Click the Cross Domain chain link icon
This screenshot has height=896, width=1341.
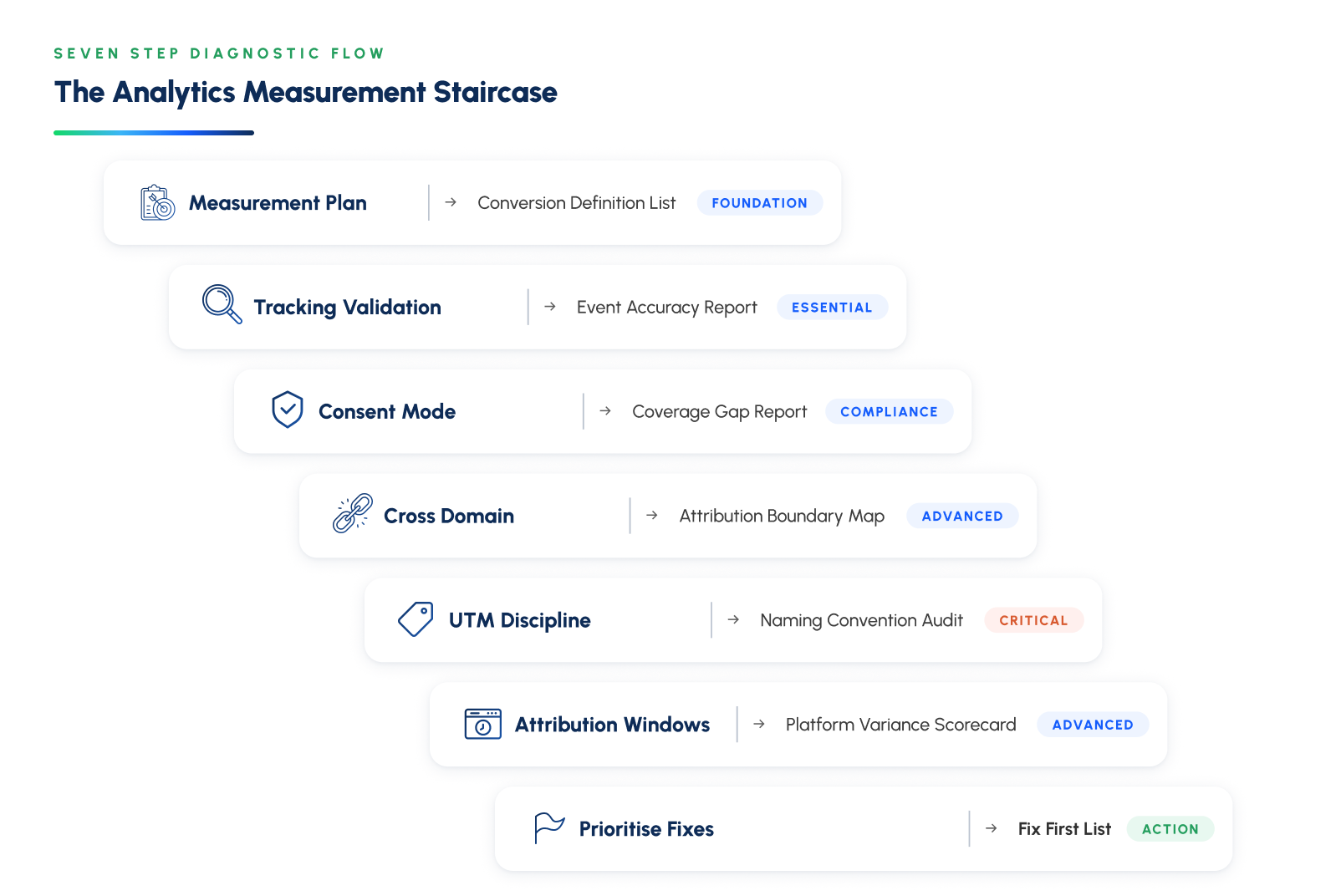coord(353,513)
